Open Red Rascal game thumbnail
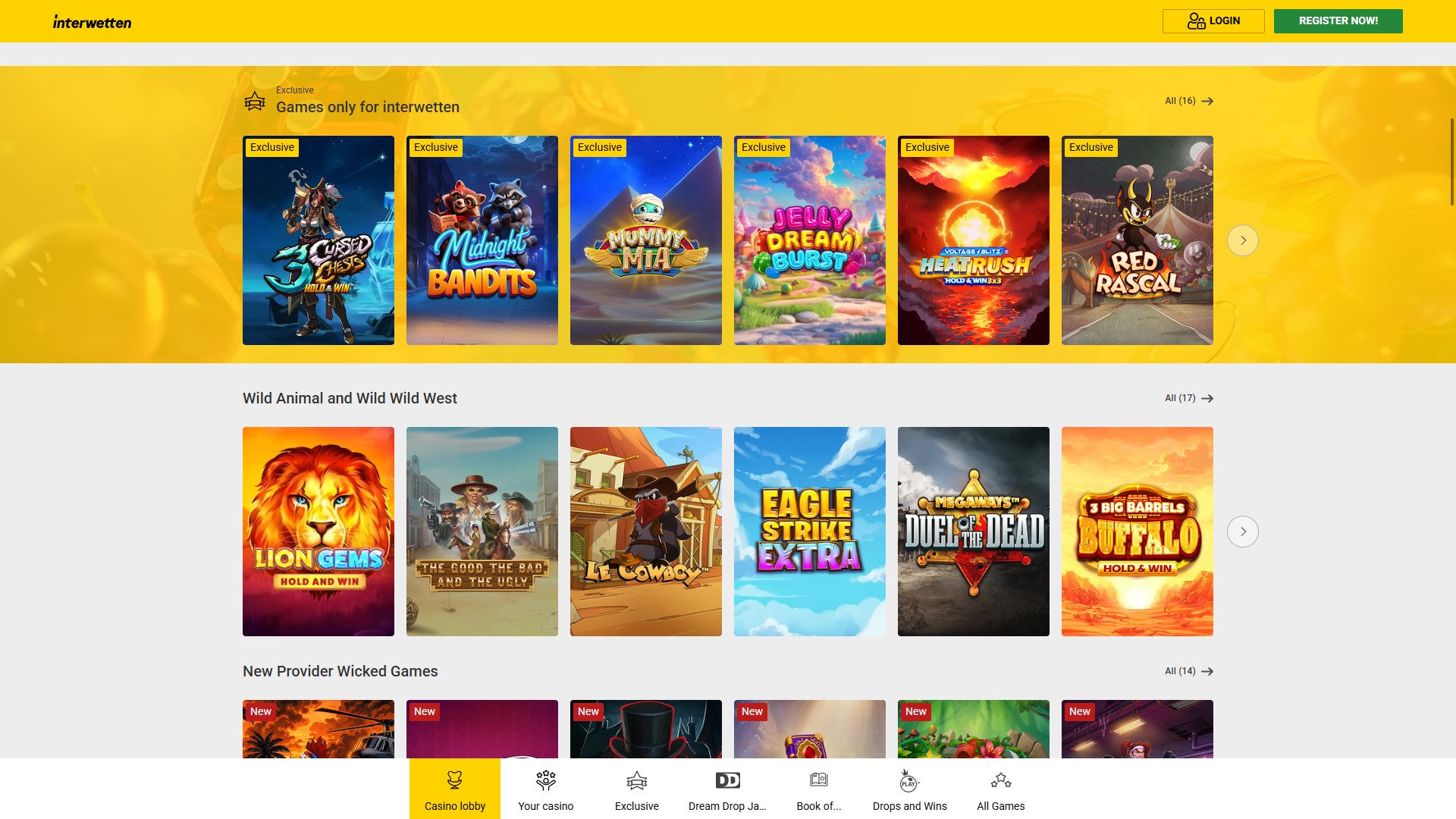This screenshot has width=1456, height=819. [x=1137, y=240]
